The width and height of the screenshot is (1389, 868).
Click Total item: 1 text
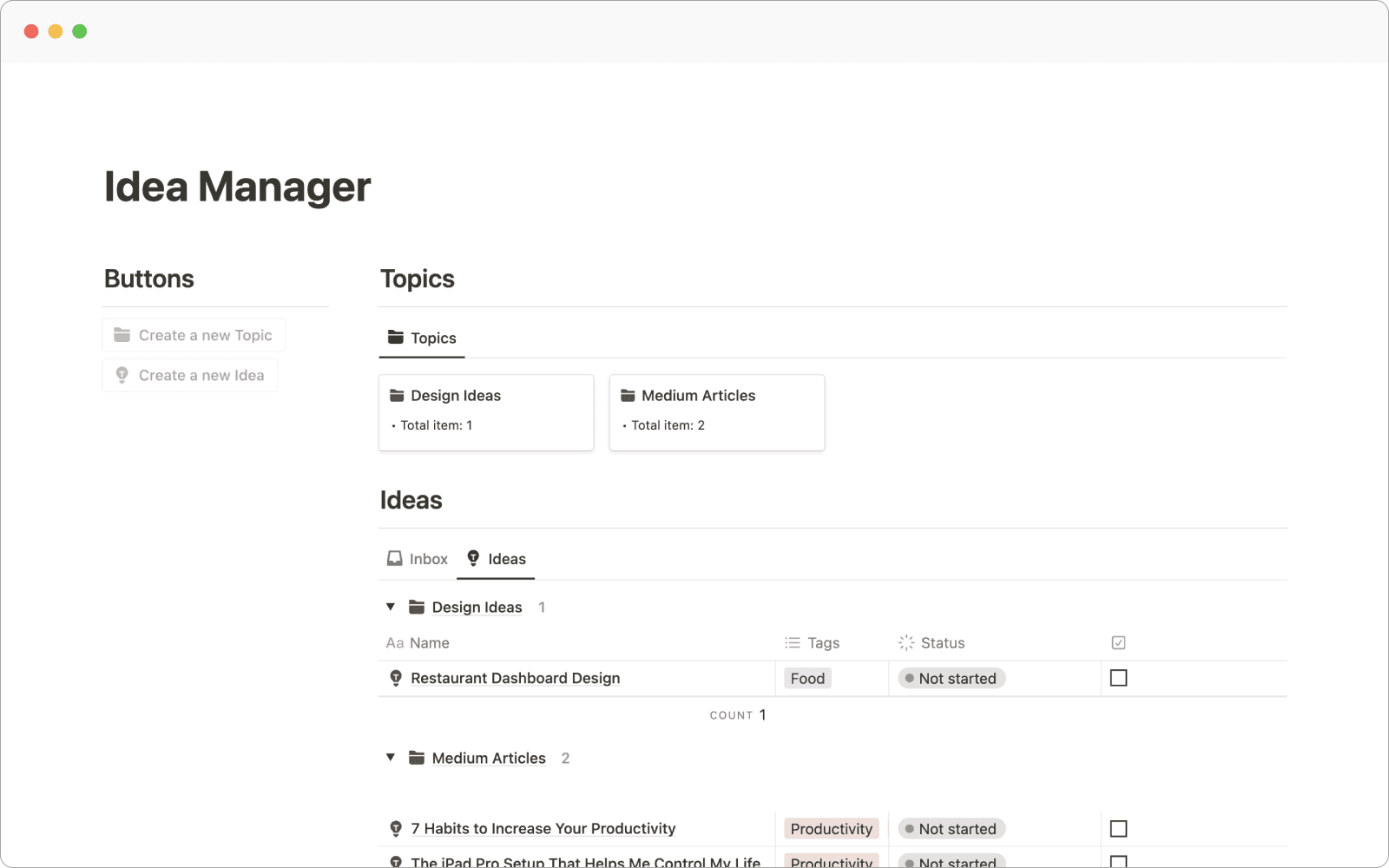(x=437, y=425)
